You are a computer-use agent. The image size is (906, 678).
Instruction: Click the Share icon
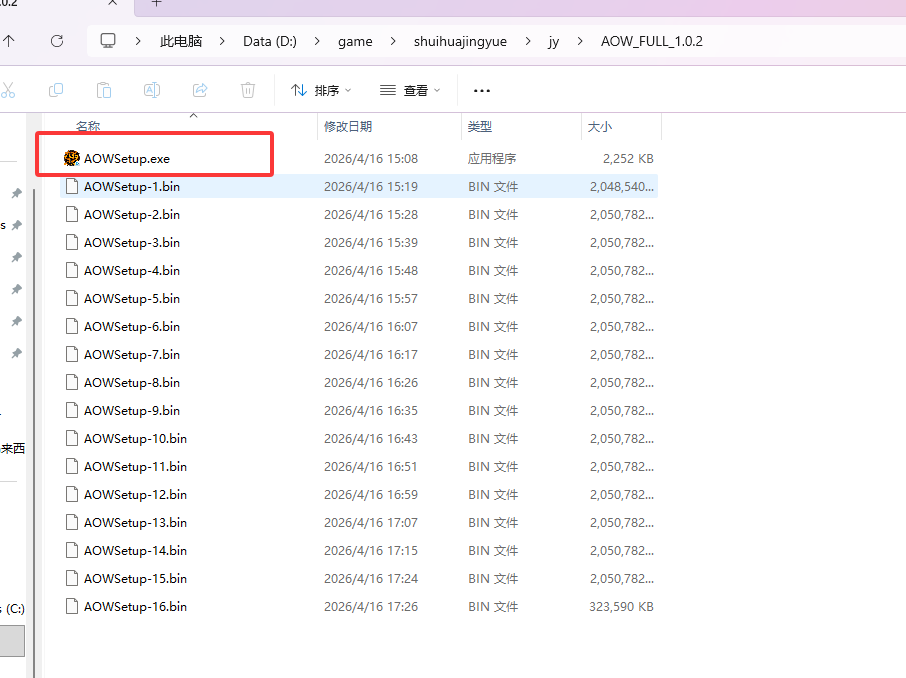199,90
